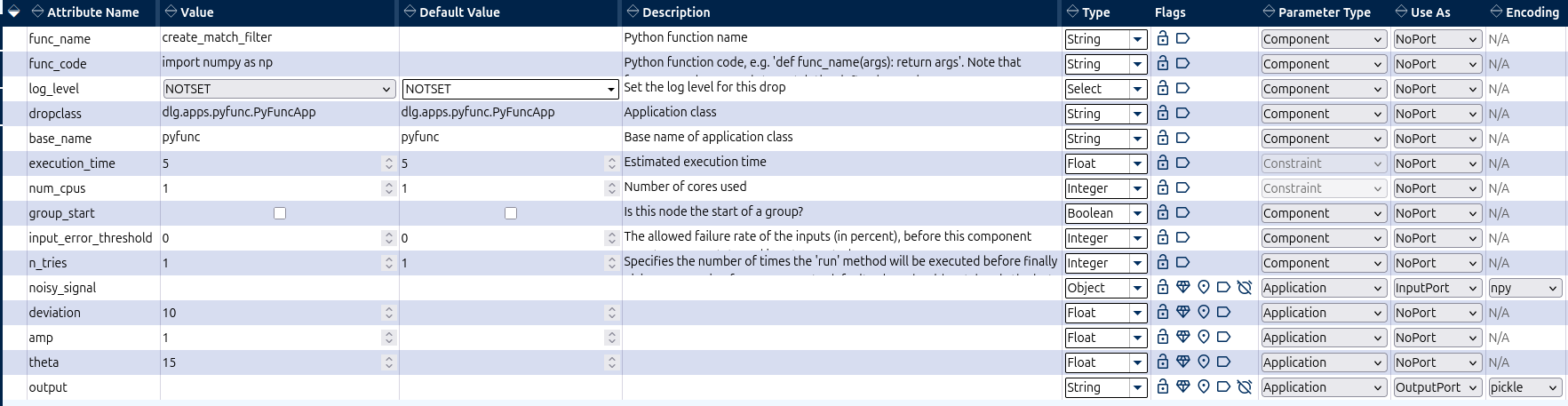Click the lock flag icon for func_name

click(x=1163, y=38)
